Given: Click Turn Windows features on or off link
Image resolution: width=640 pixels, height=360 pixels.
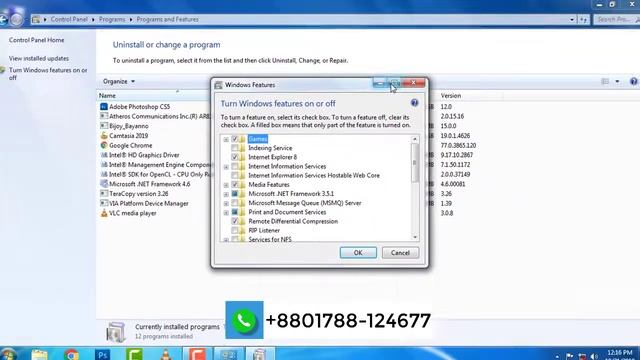Looking at the screenshot, I should [x=48, y=74].
